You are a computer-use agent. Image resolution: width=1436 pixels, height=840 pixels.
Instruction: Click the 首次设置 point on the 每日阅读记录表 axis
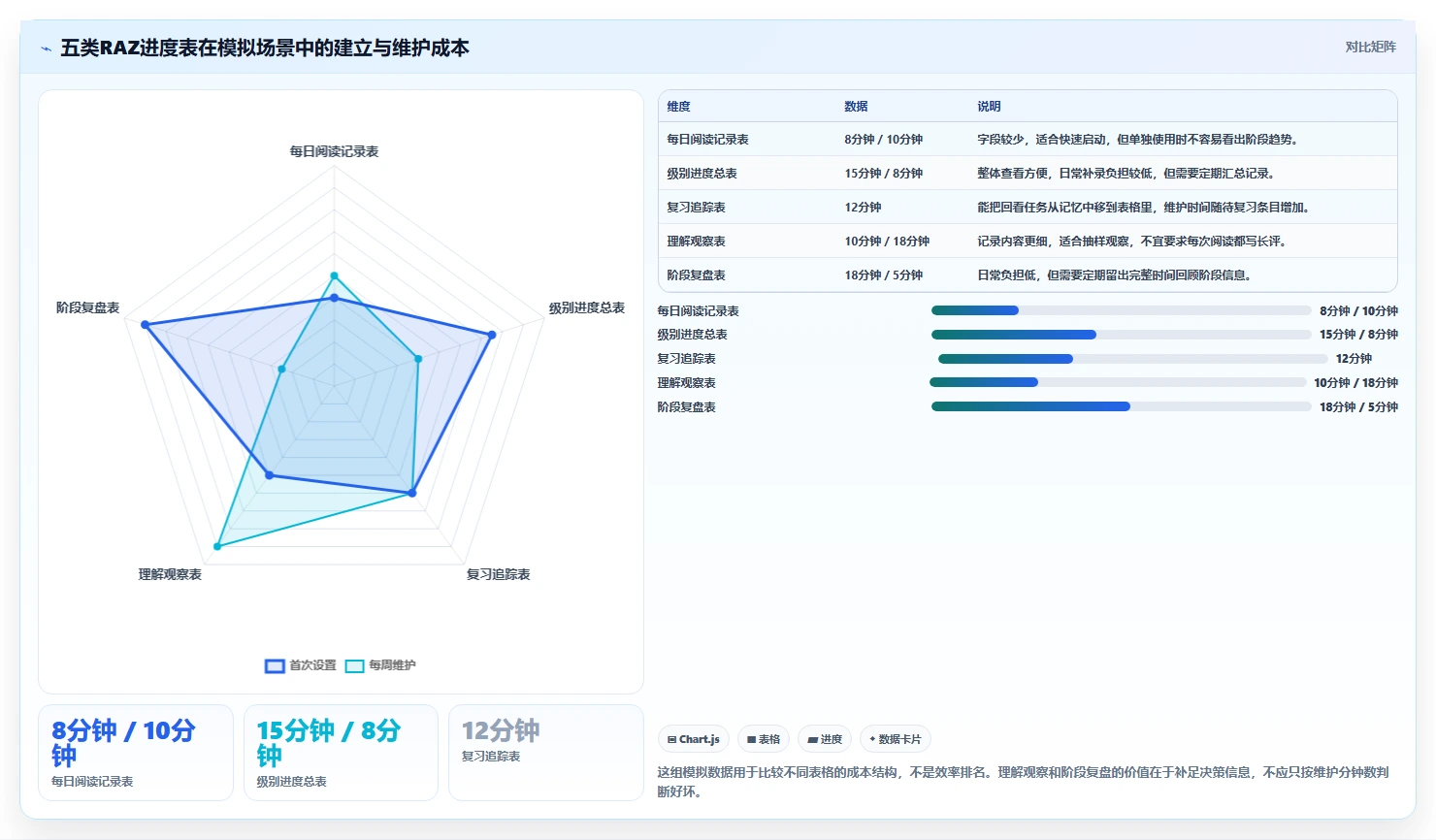[335, 298]
